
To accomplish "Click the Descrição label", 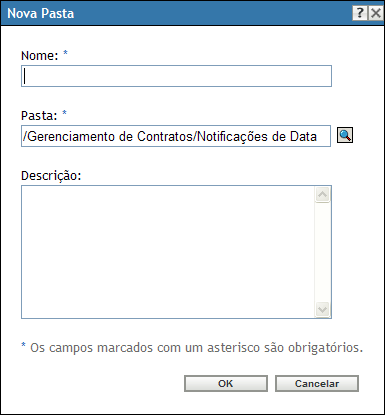I will click(51, 176).
